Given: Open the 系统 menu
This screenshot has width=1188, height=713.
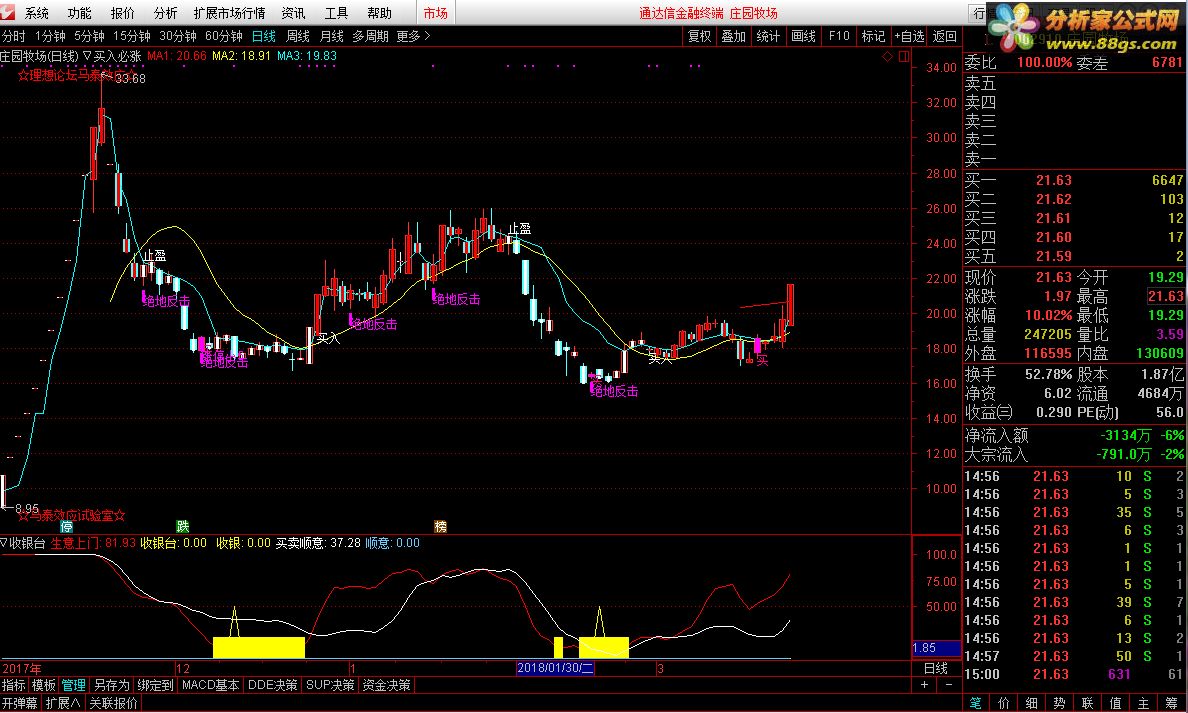Looking at the screenshot, I should tap(37, 13).
